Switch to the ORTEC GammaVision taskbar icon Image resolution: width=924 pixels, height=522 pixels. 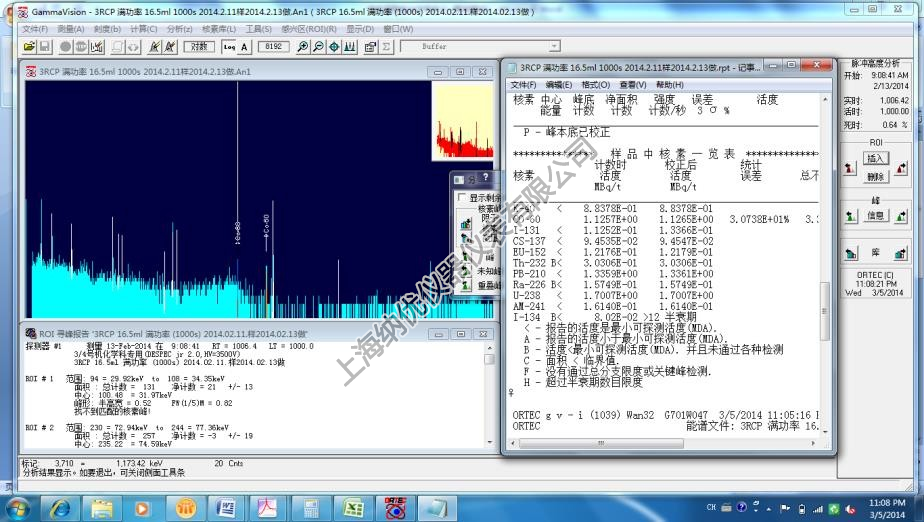[395, 508]
